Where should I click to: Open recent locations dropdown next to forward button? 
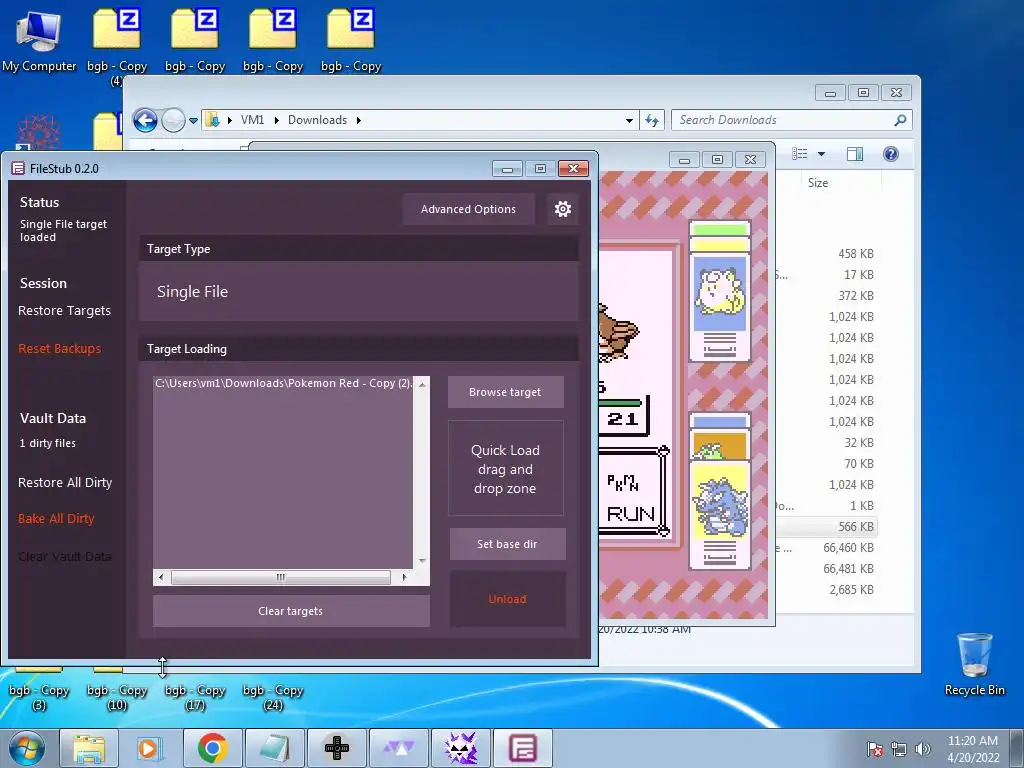[x=193, y=121]
